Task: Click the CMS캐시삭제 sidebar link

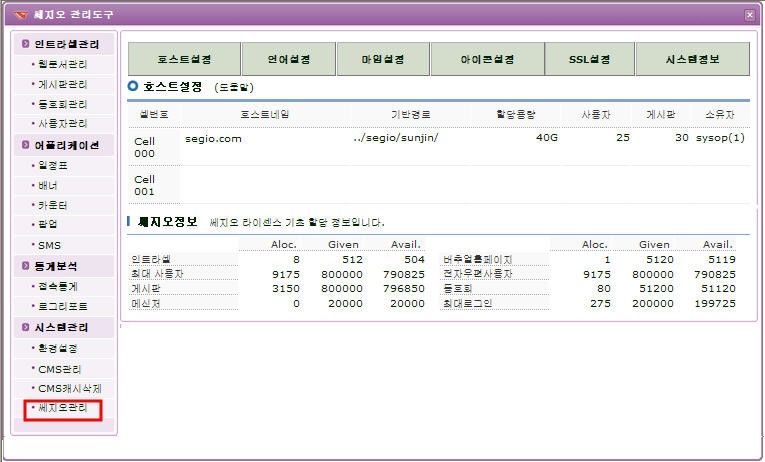Action: 68,387
